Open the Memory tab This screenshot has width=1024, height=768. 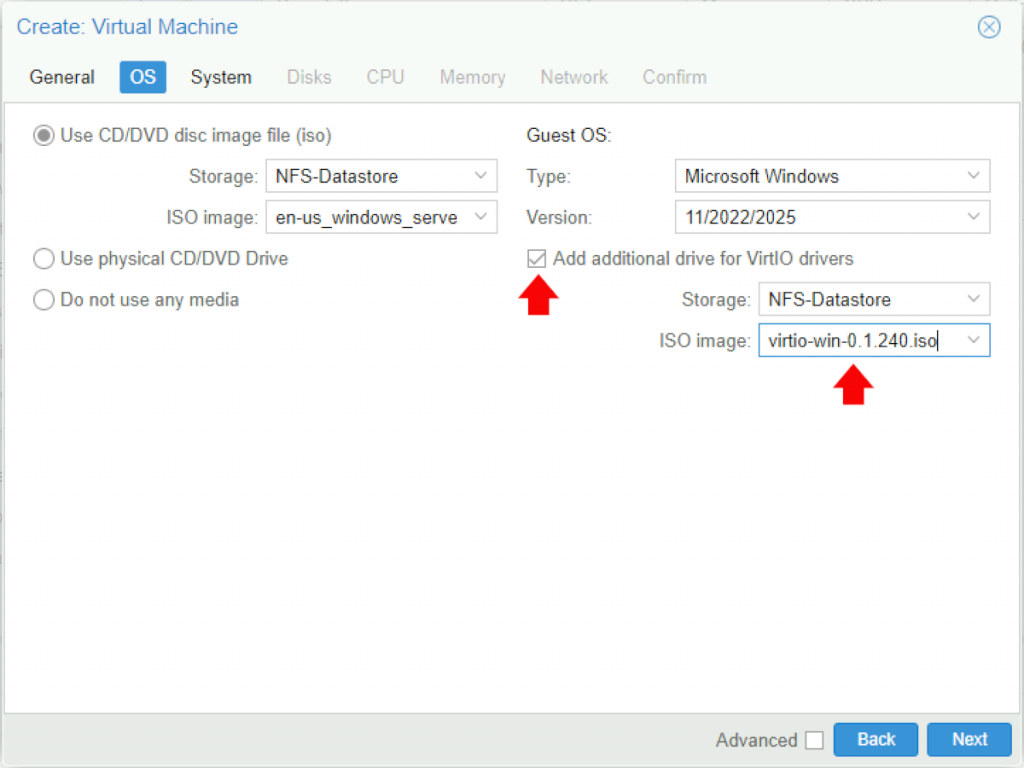[472, 77]
